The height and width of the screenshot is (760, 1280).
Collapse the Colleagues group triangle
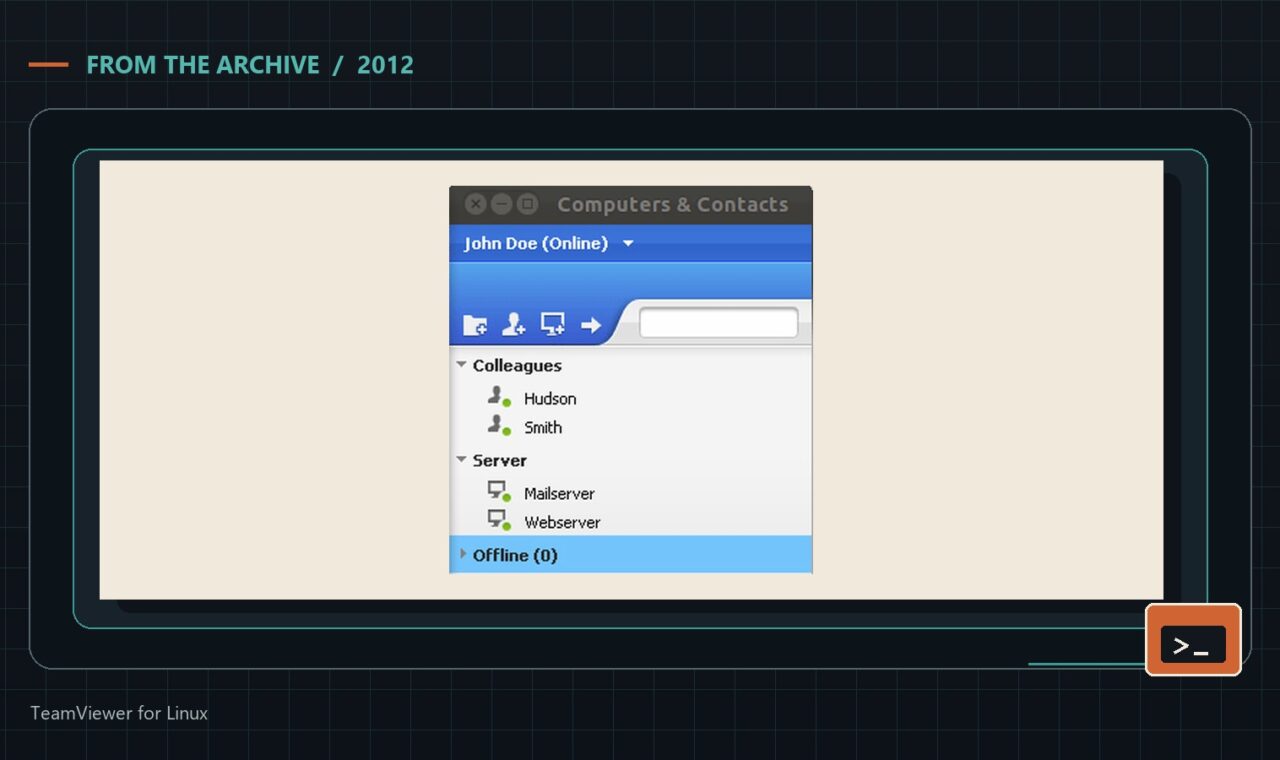coord(461,365)
